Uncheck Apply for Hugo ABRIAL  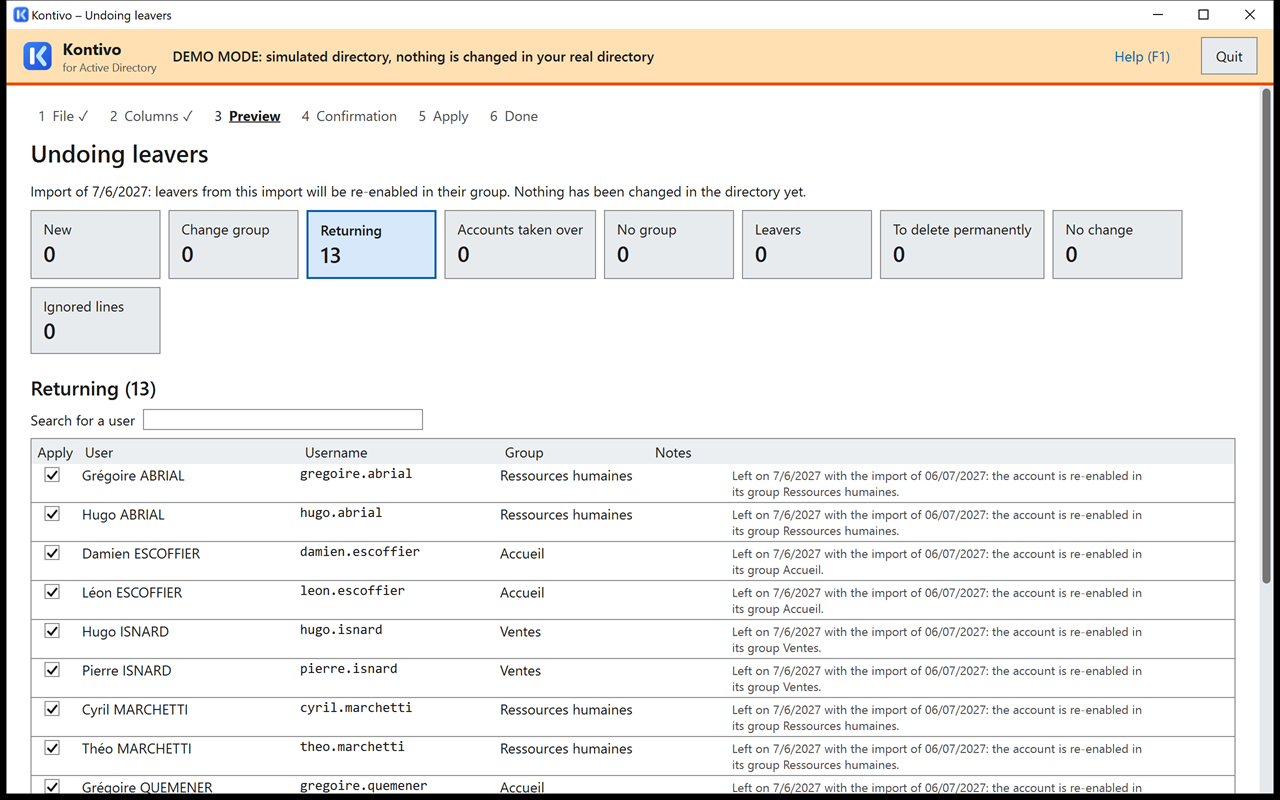[x=52, y=514]
